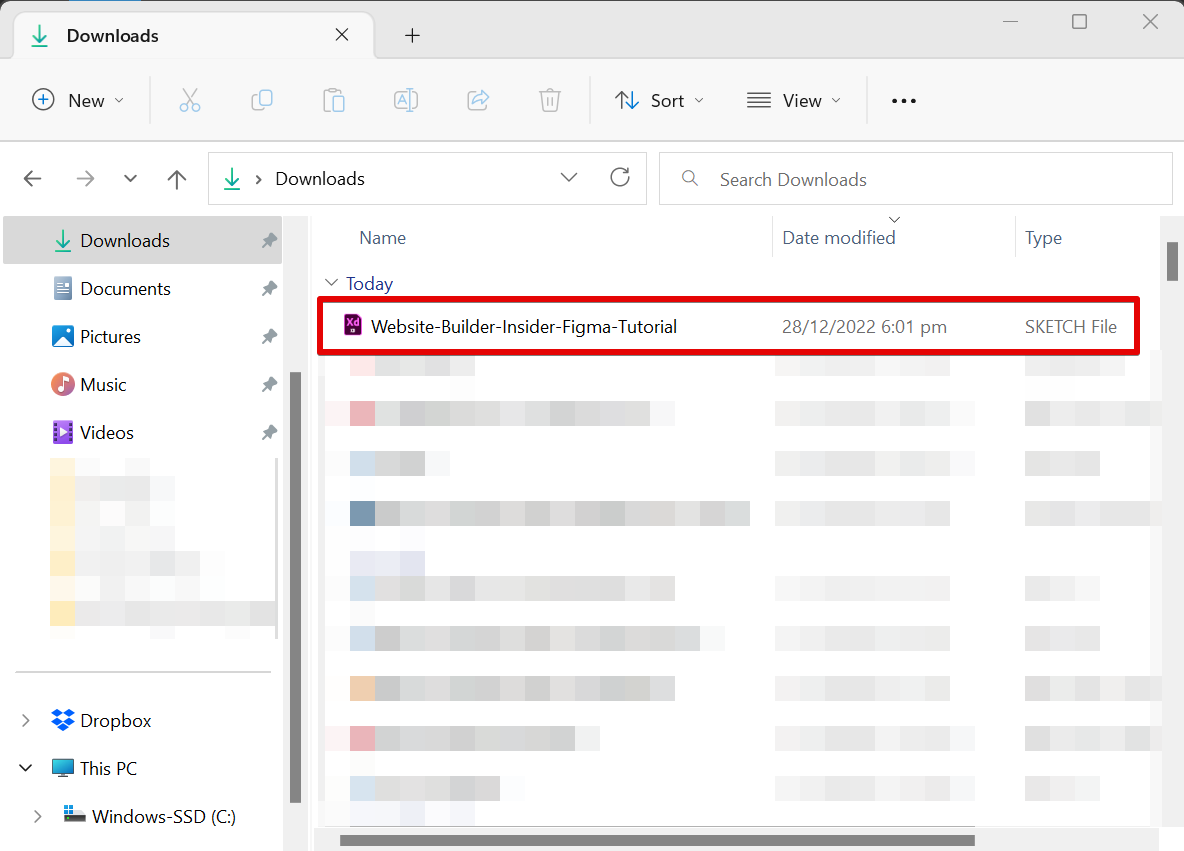Open the Sort dropdown menu
Image resolution: width=1184 pixels, height=851 pixels.
tap(659, 100)
